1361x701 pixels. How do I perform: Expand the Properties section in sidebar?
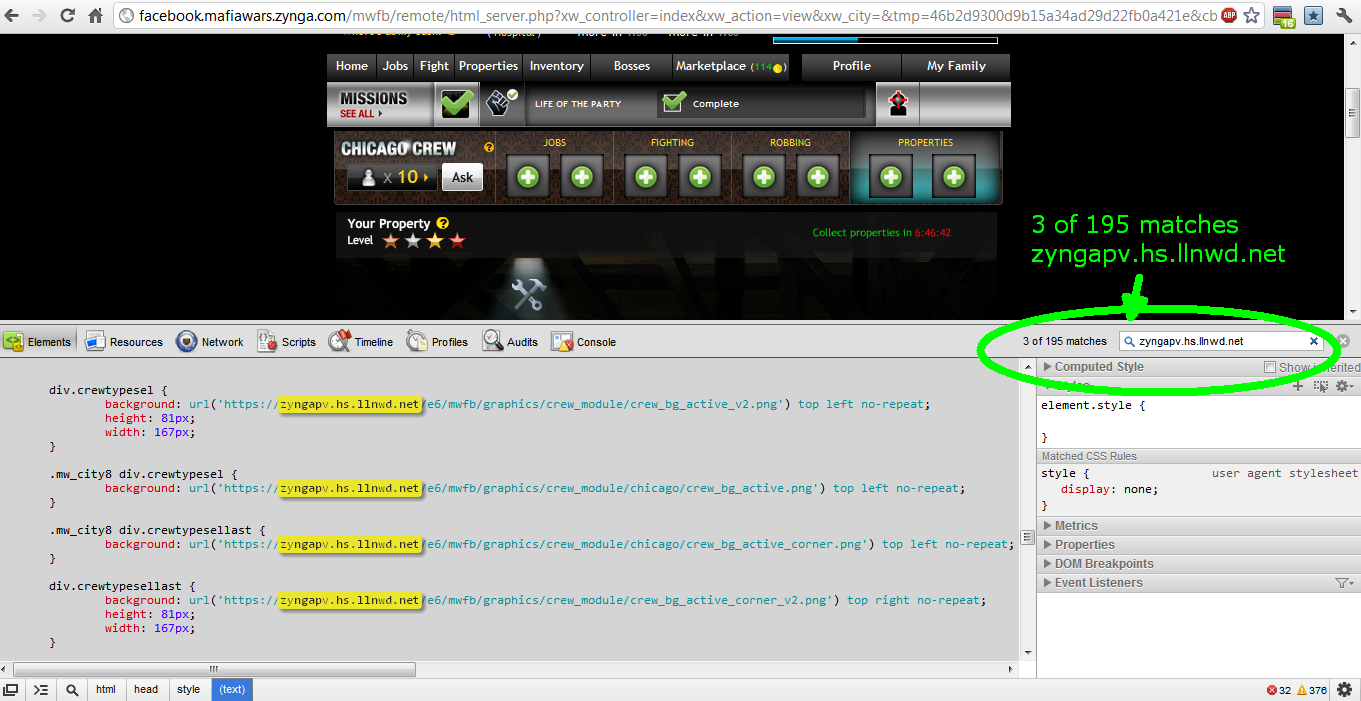(1078, 545)
